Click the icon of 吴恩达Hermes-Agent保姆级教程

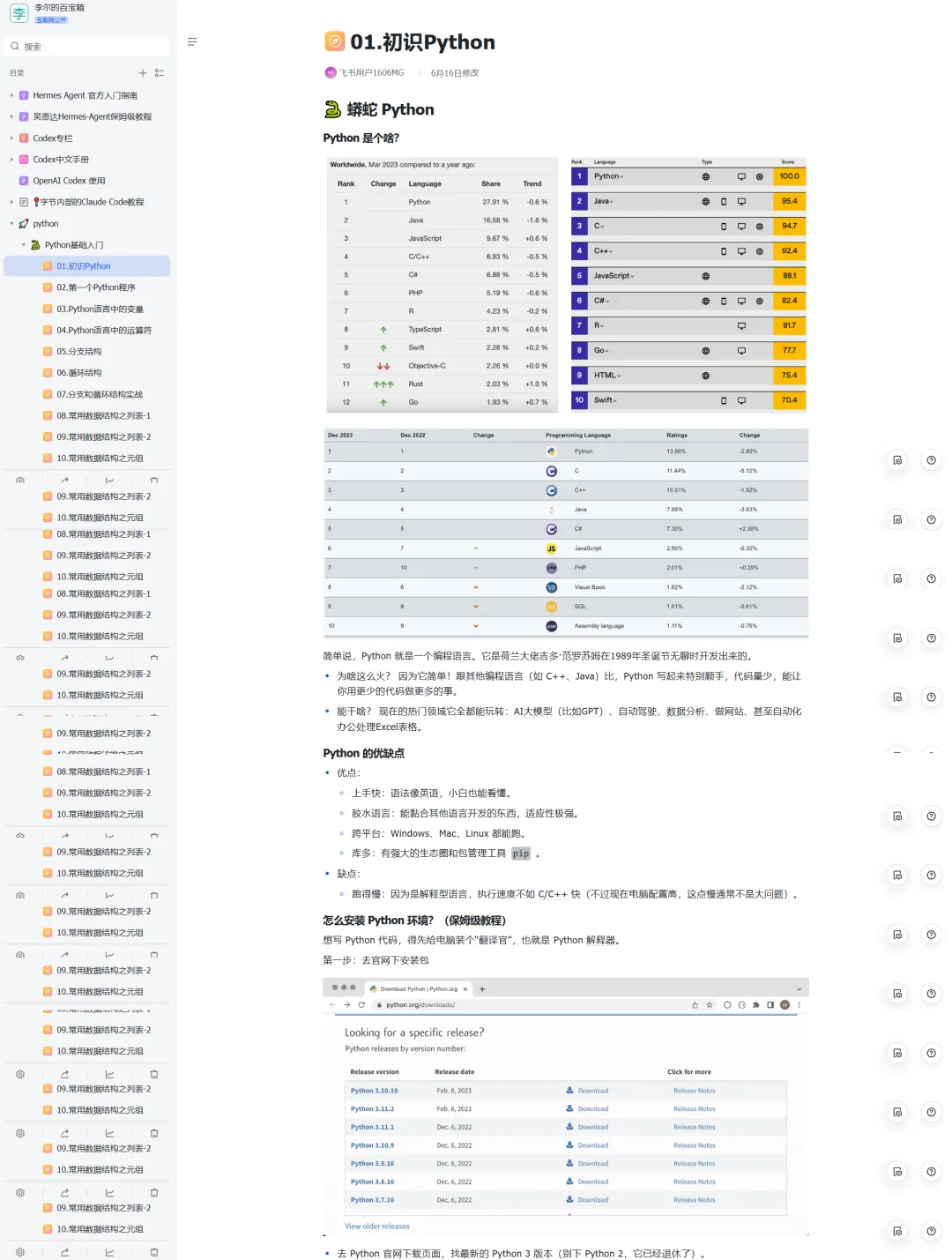[x=24, y=116]
